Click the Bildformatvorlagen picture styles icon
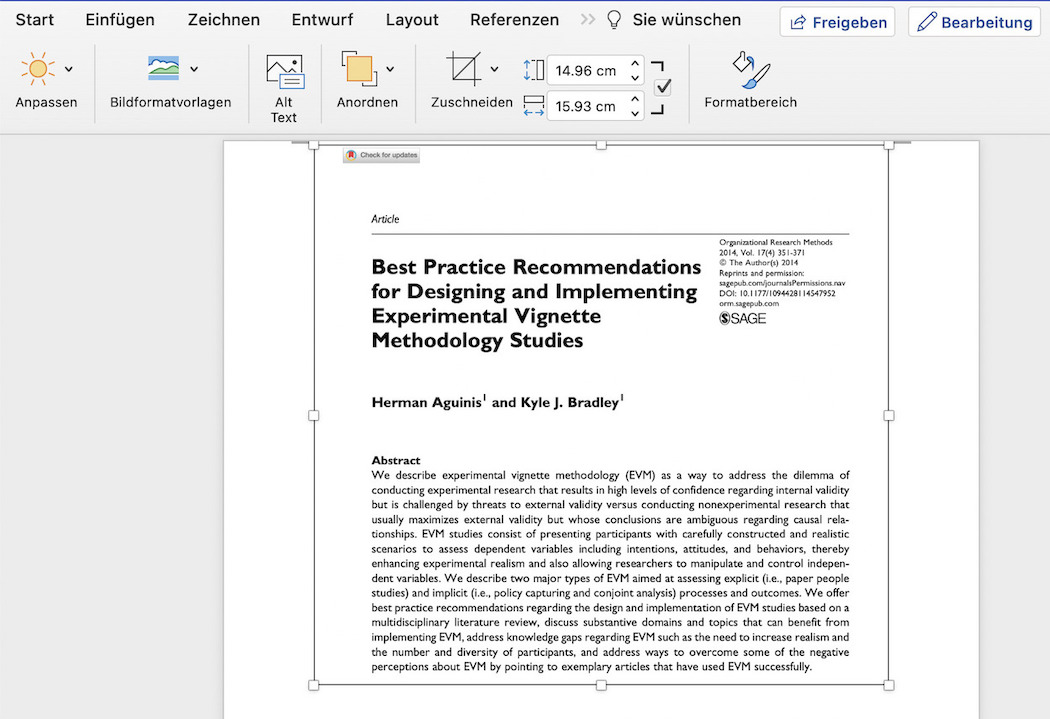The height and width of the screenshot is (719, 1050). click(x=163, y=68)
